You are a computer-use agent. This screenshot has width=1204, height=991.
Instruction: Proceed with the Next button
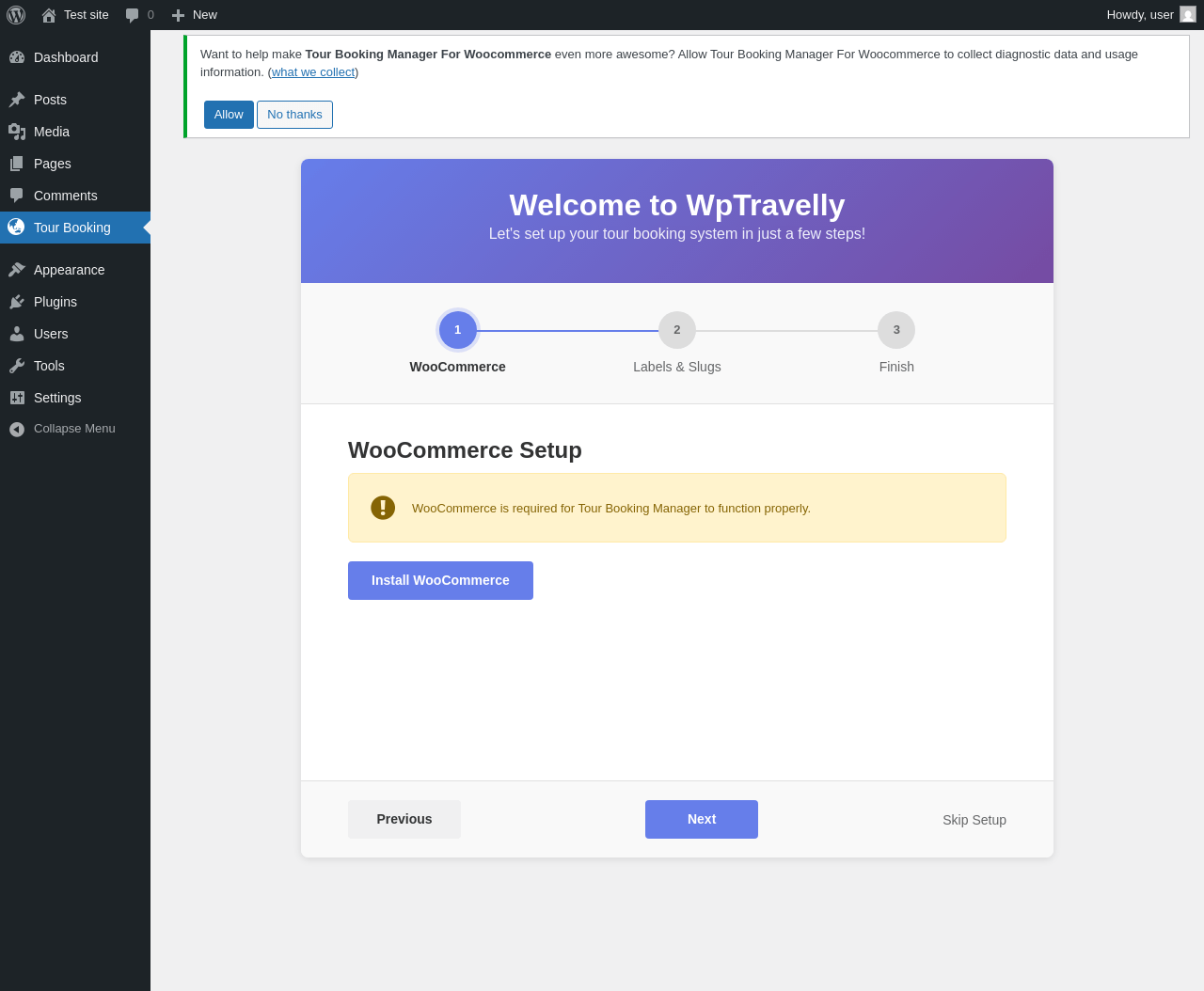(702, 819)
